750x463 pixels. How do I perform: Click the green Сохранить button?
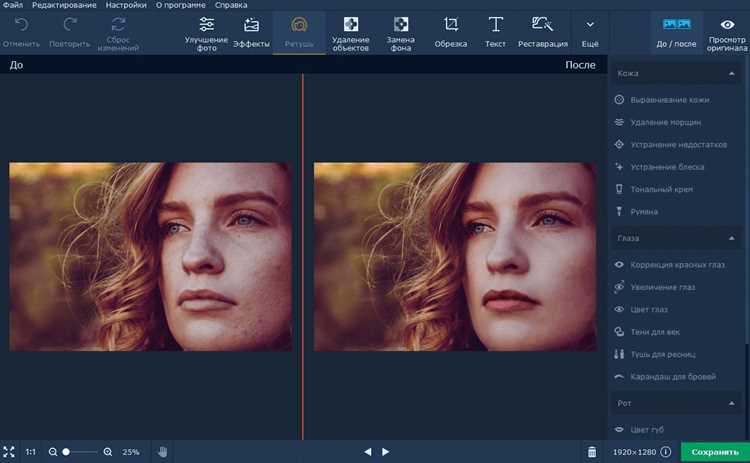click(x=715, y=452)
